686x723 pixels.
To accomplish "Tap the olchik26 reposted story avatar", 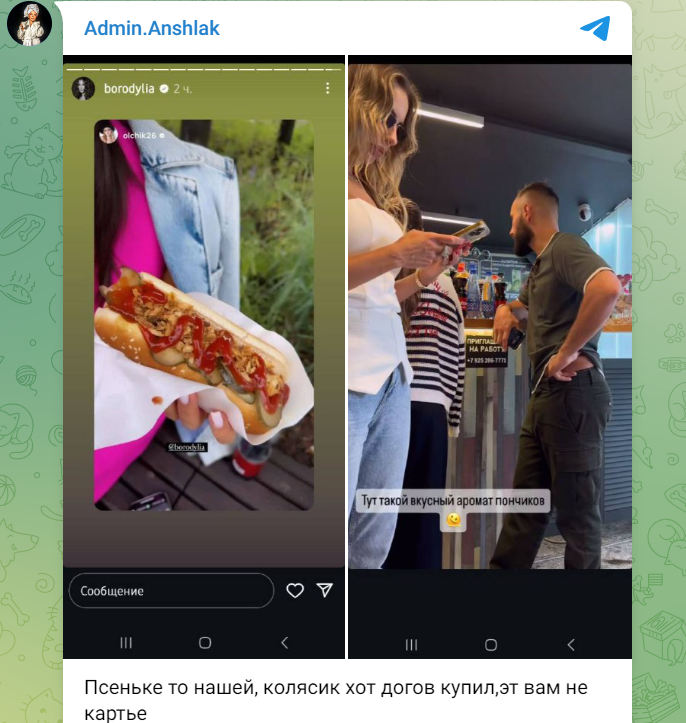I will (108, 135).
